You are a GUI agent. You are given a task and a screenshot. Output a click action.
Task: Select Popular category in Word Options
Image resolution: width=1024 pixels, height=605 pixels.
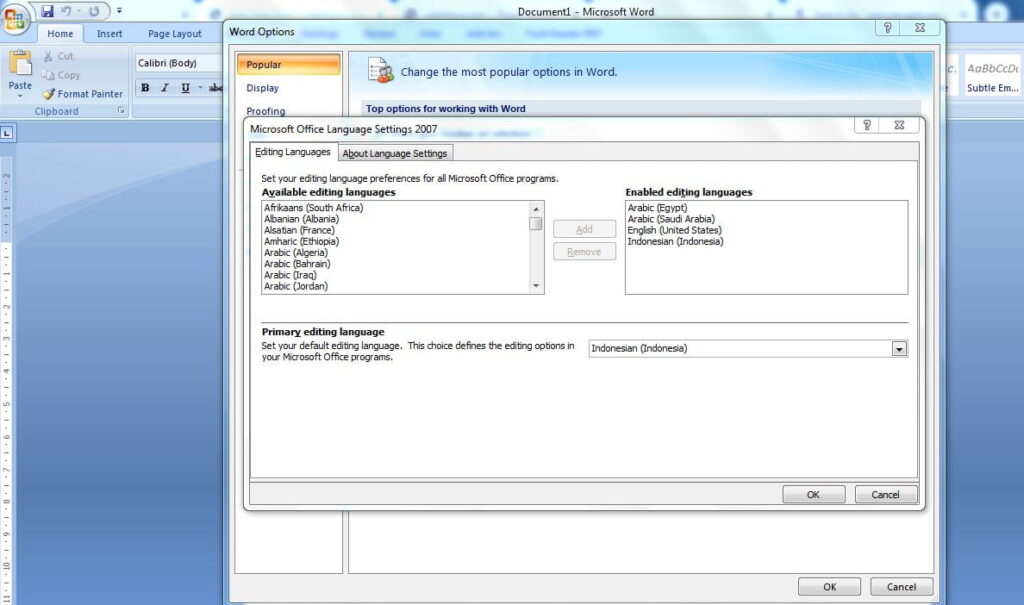coord(288,65)
